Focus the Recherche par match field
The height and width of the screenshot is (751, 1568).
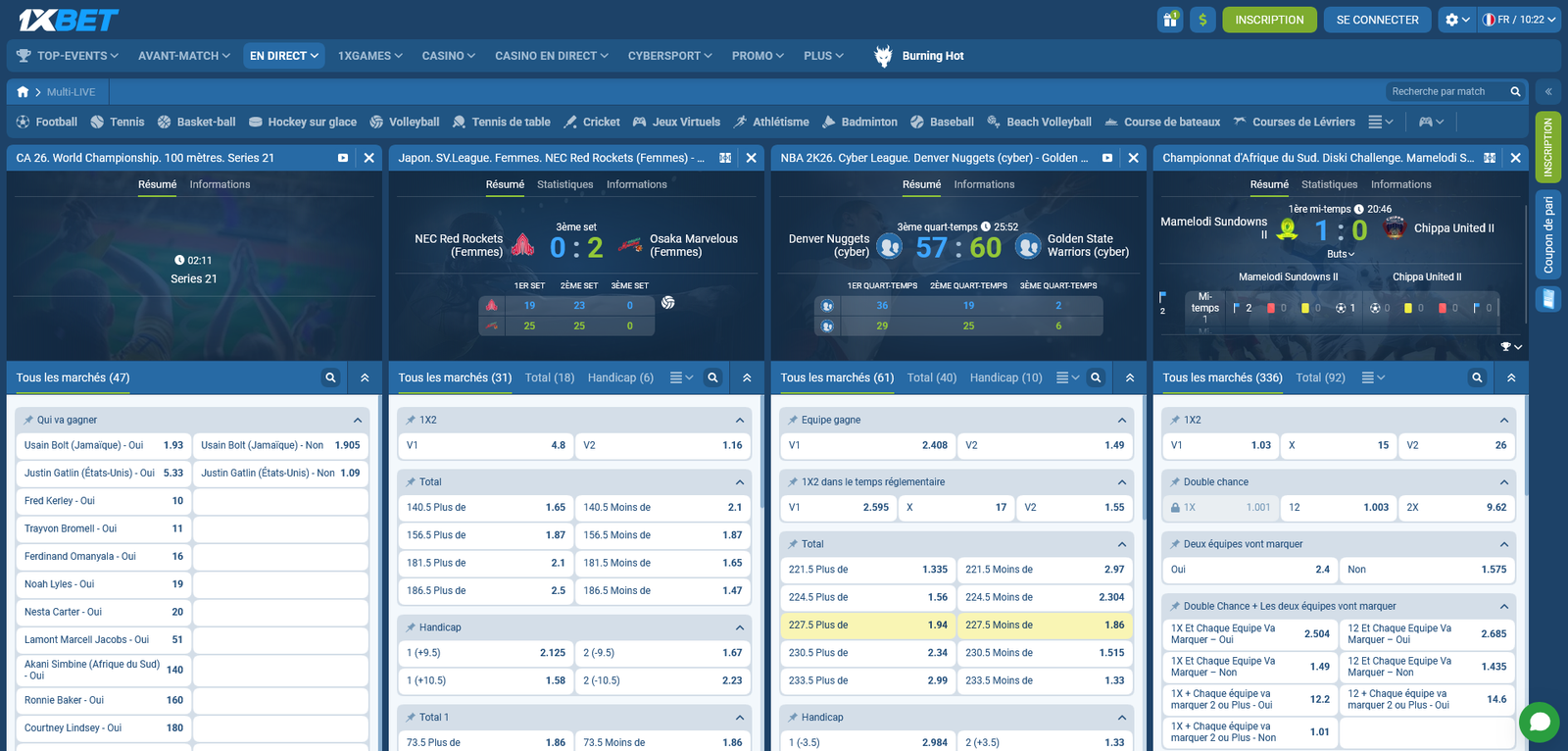(x=1446, y=92)
